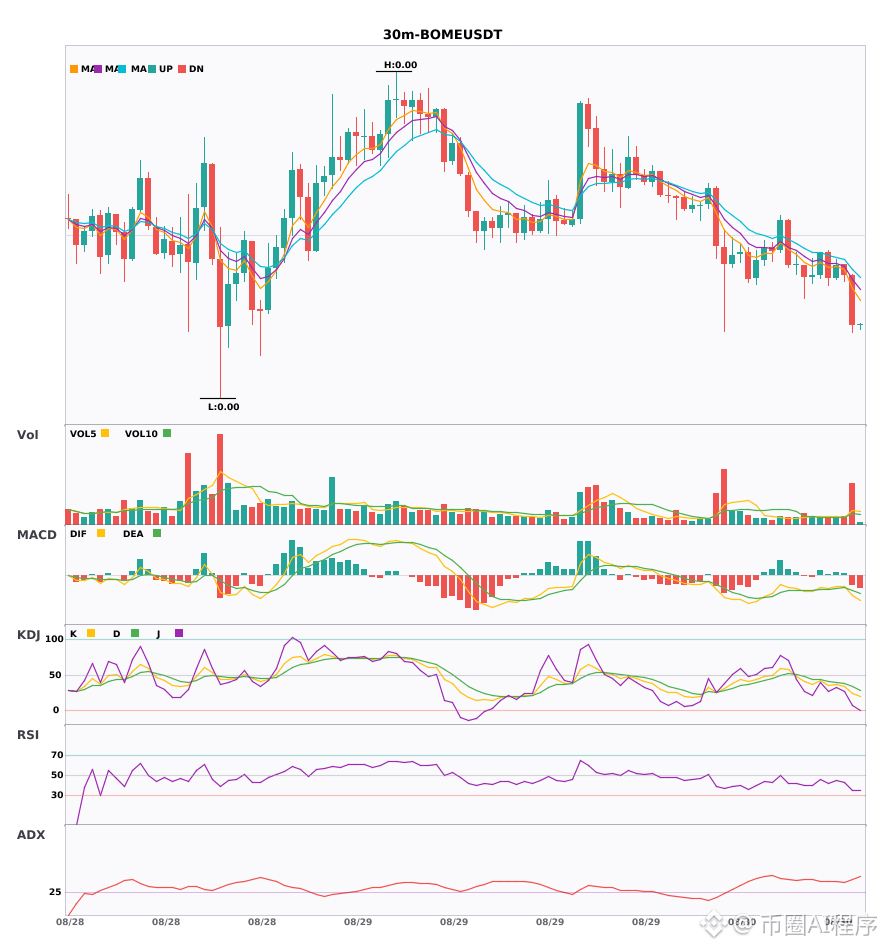This screenshot has width=885, height=950.
Task: Click the 70 axis value in RSI
Action: (x=57, y=755)
